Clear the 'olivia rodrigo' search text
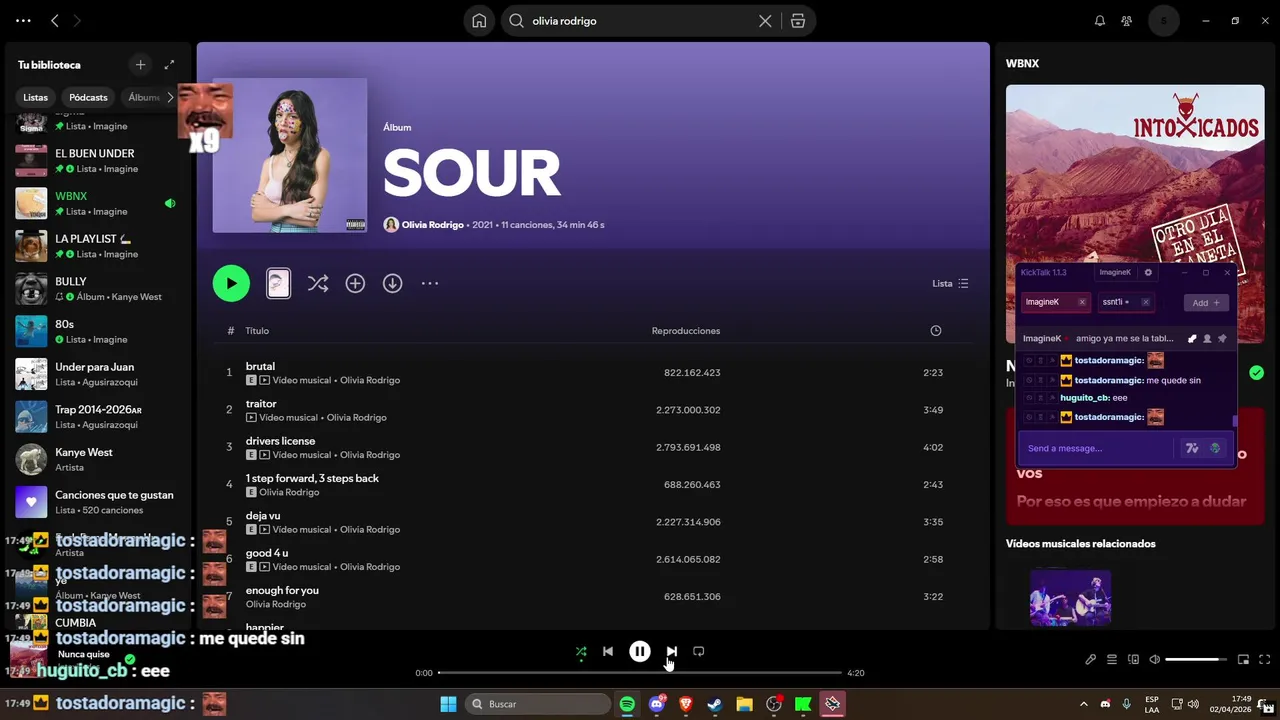The image size is (1280, 720). pos(765,21)
